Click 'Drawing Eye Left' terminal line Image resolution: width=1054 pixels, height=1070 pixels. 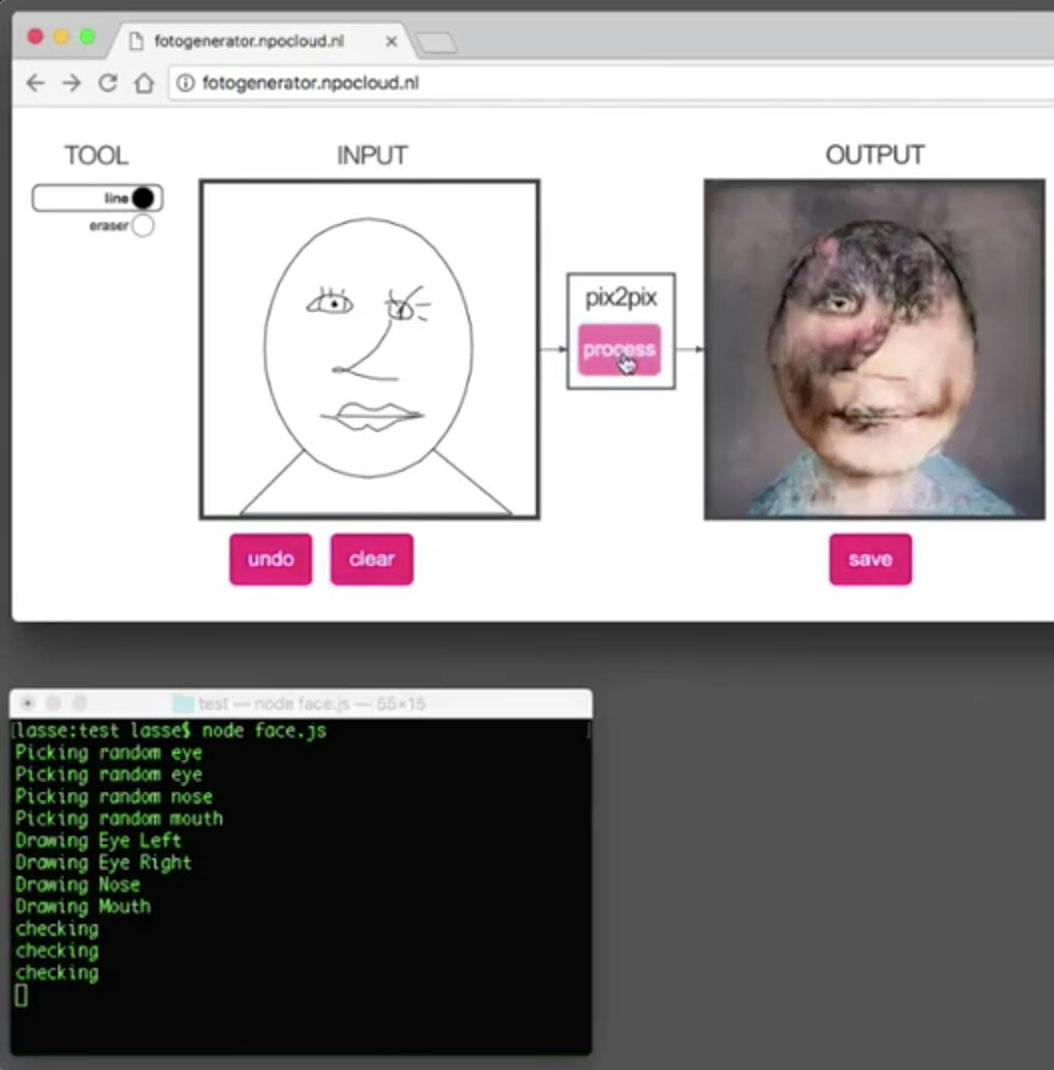[98, 840]
